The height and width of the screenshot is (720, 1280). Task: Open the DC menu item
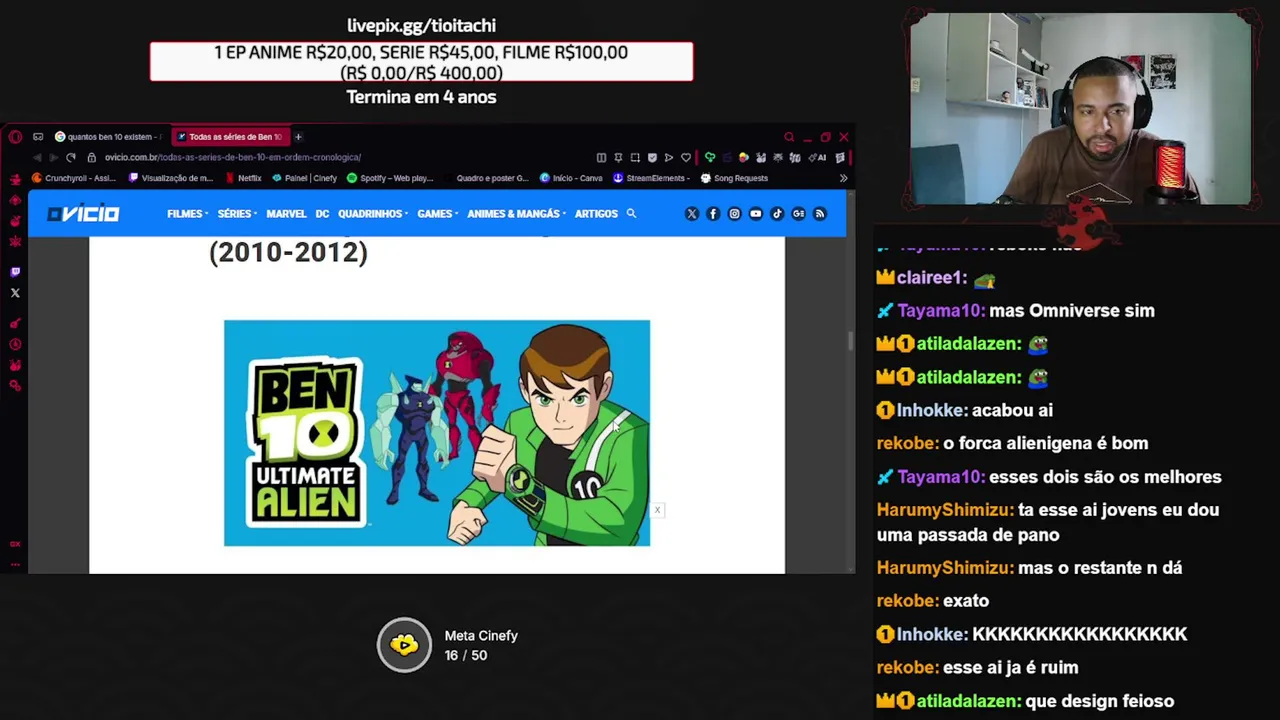click(x=322, y=213)
